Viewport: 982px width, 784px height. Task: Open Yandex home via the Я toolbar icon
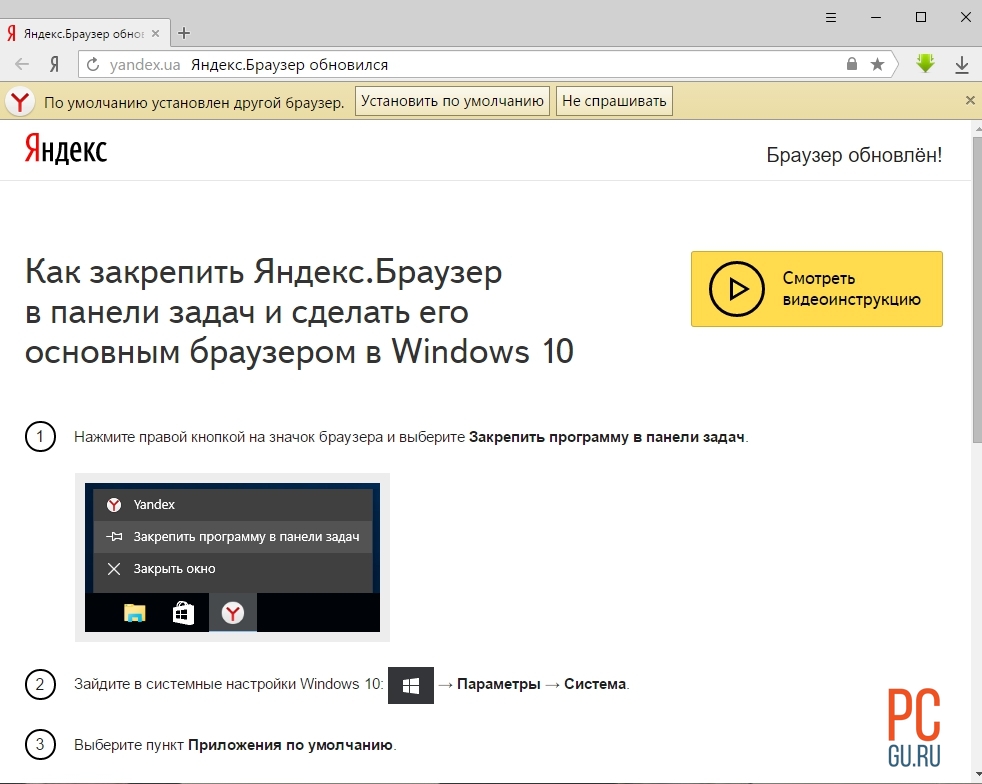54,64
